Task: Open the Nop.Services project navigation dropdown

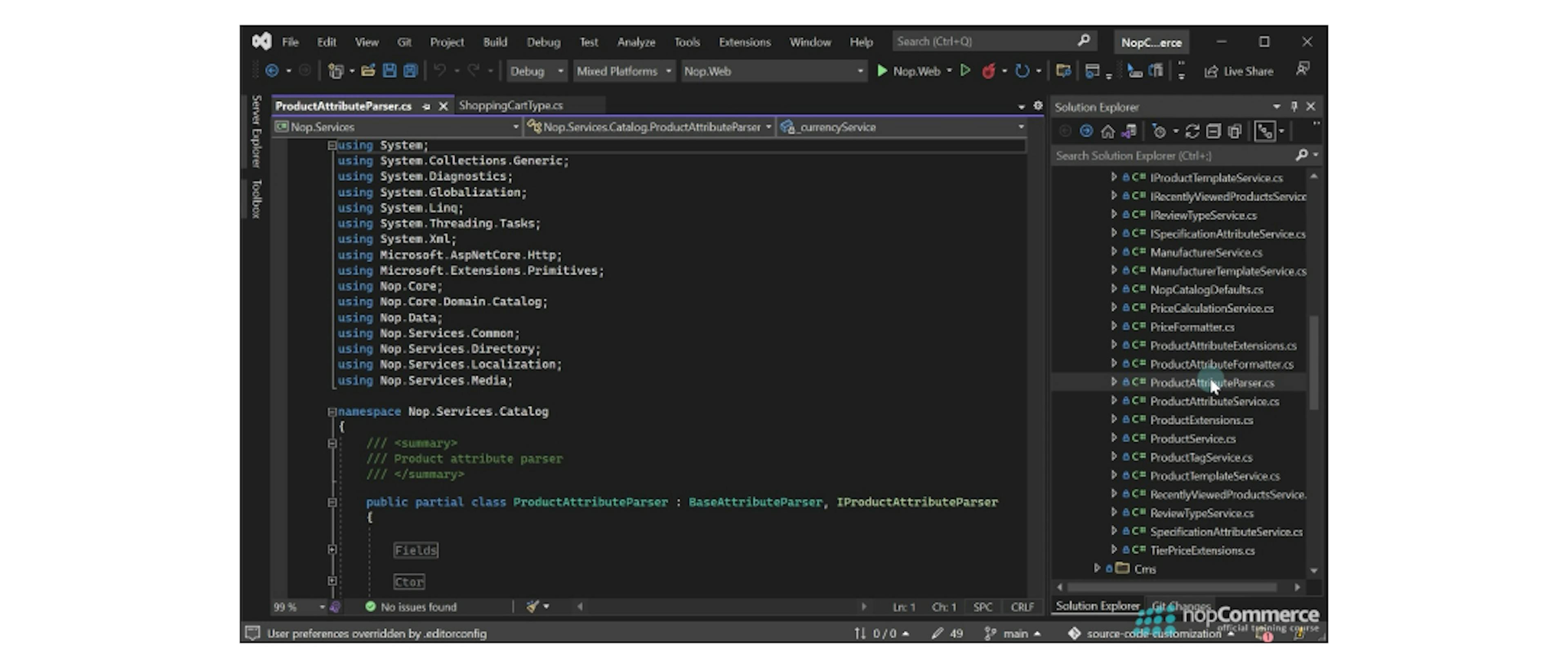Action: (397, 127)
